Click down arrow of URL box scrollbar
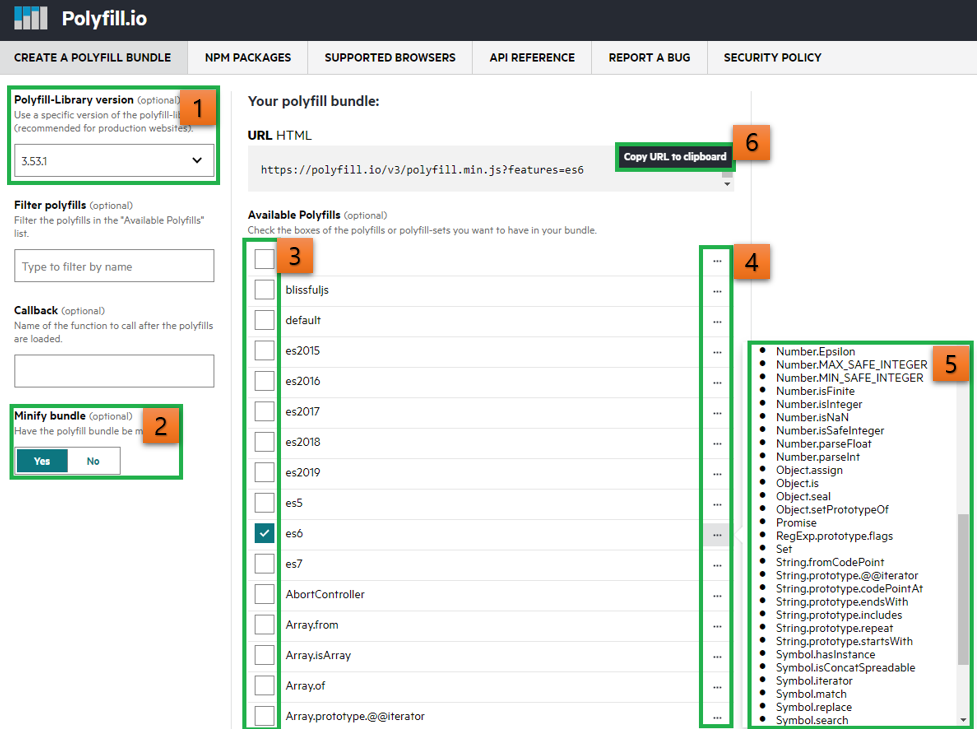This screenshot has width=977, height=729. pos(727,184)
